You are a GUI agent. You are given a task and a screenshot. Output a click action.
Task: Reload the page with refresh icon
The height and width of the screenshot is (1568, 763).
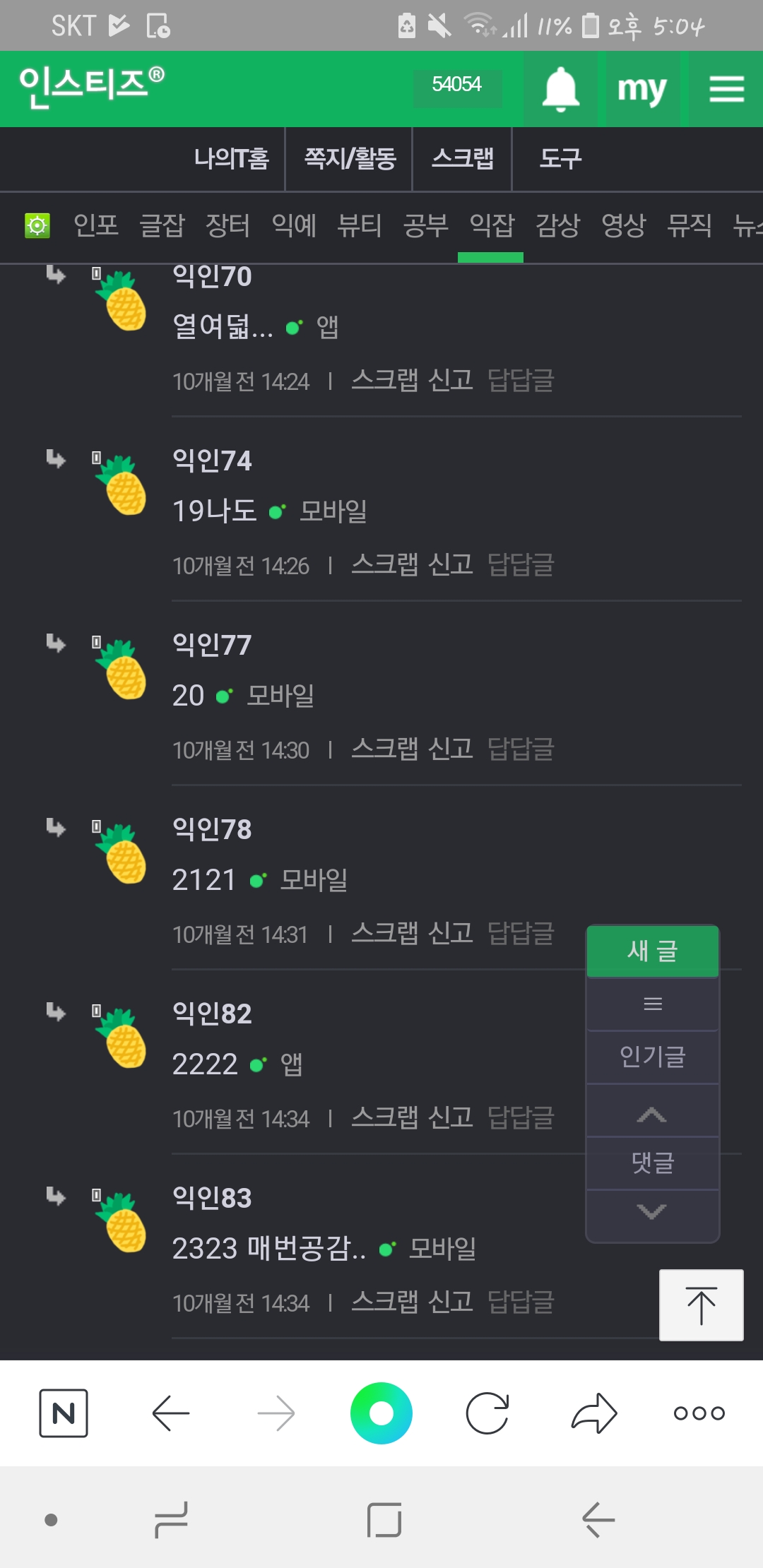point(487,1413)
